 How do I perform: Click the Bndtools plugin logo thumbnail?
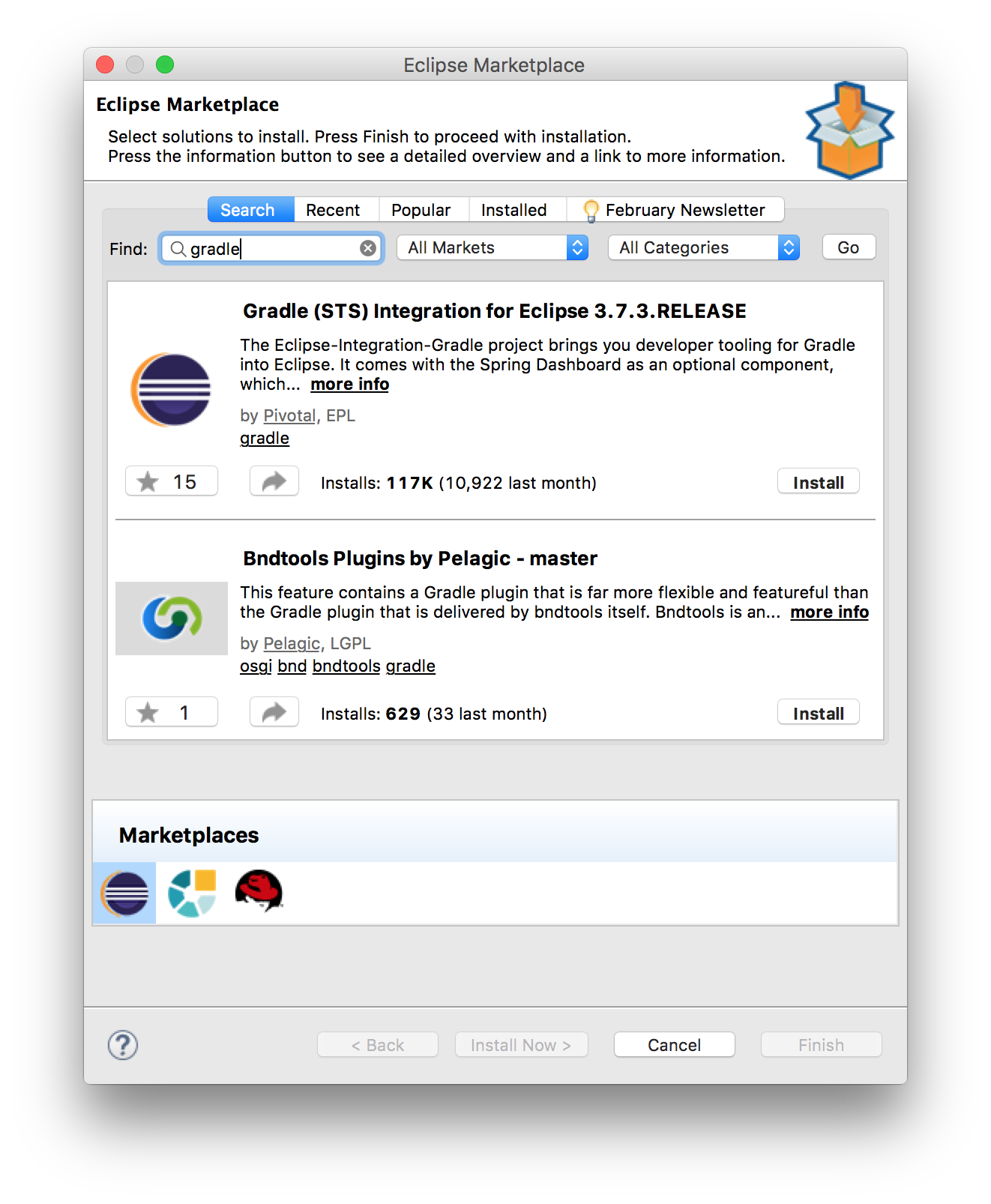pyautogui.click(x=172, y=618)
